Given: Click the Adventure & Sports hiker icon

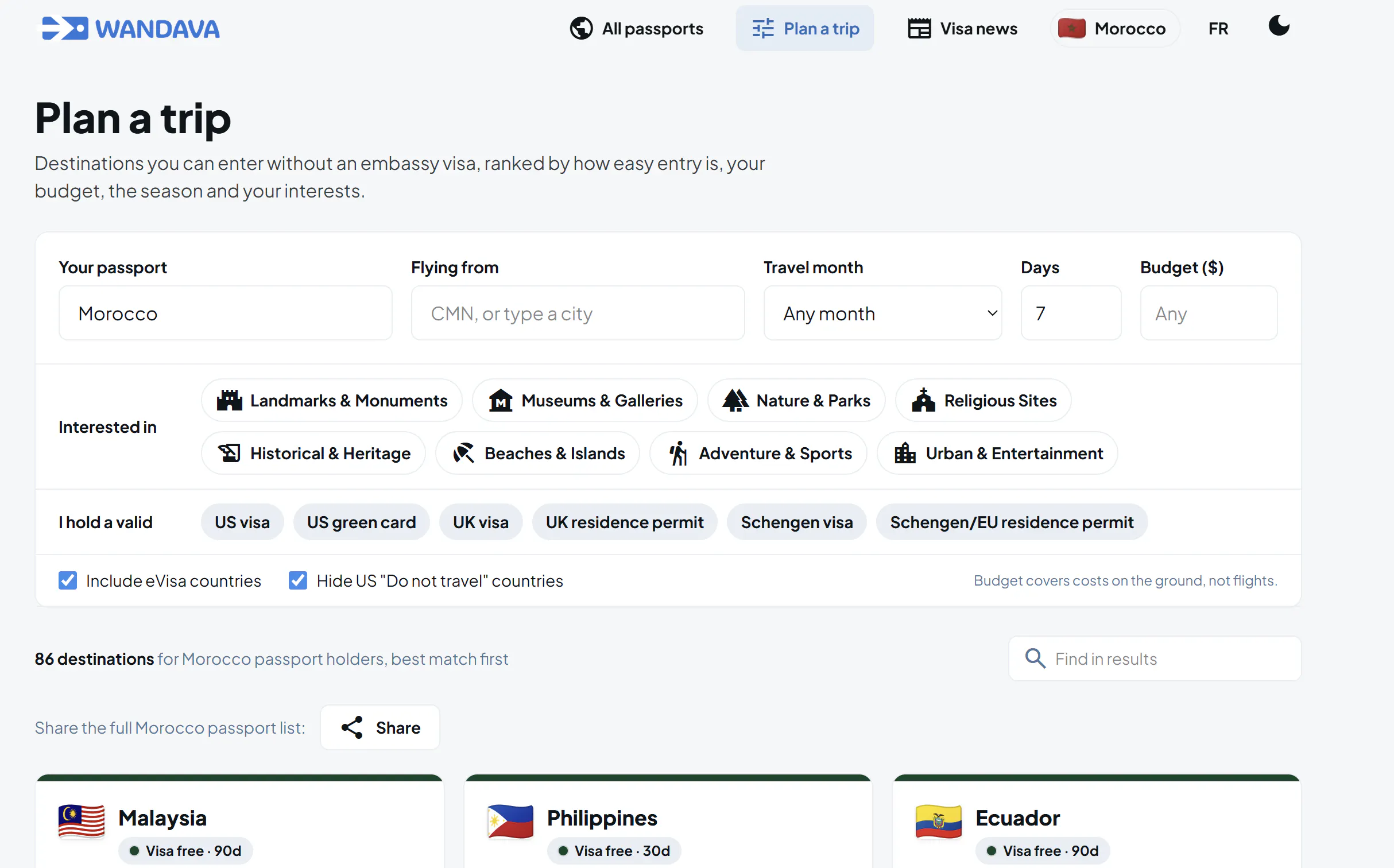Looking at the screenshot, I should pos(677,454).
